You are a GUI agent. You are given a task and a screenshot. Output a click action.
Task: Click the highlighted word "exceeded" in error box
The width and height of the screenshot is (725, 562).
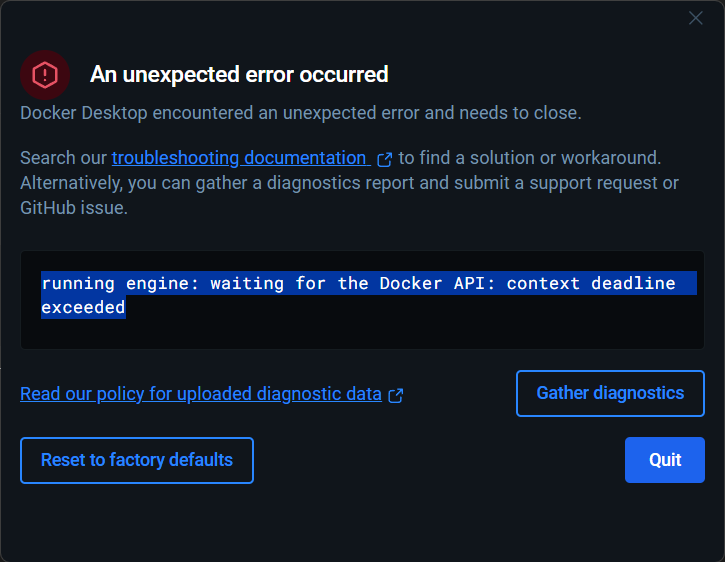83,308
